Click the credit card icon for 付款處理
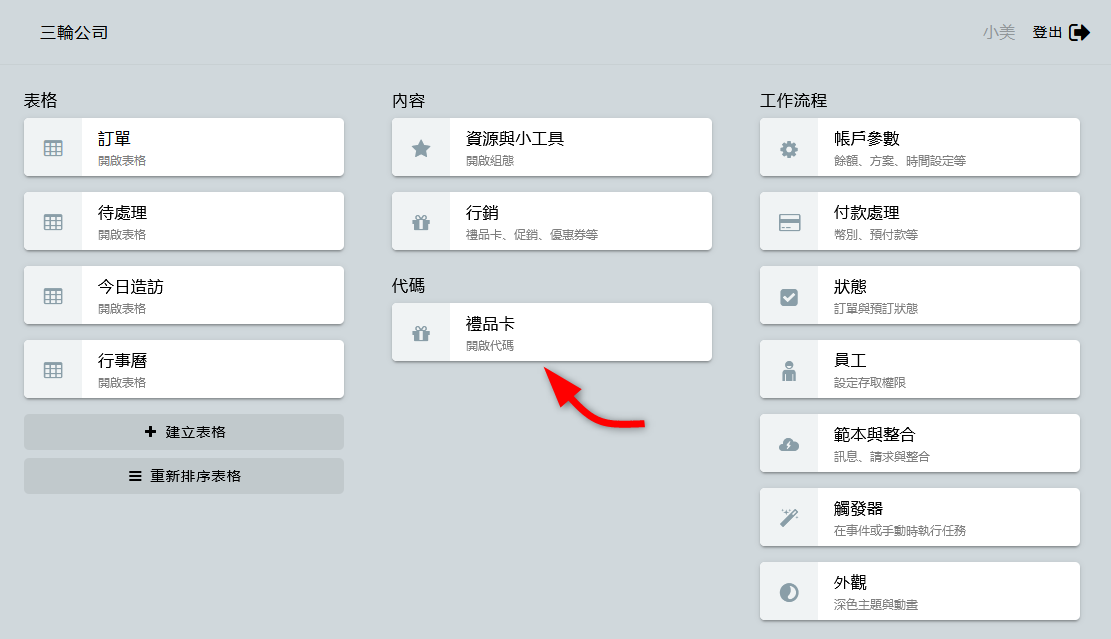This screenshot has height=639, width=1111. (789, 222)
